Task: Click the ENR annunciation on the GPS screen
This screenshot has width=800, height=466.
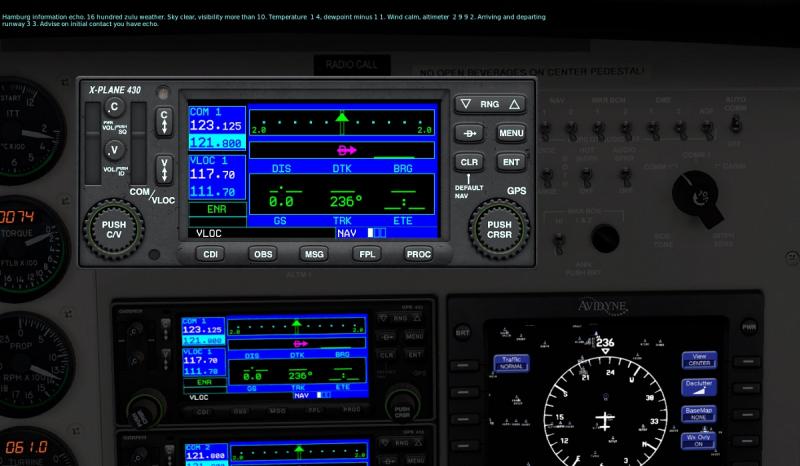Action: click(x=217, y=209)
